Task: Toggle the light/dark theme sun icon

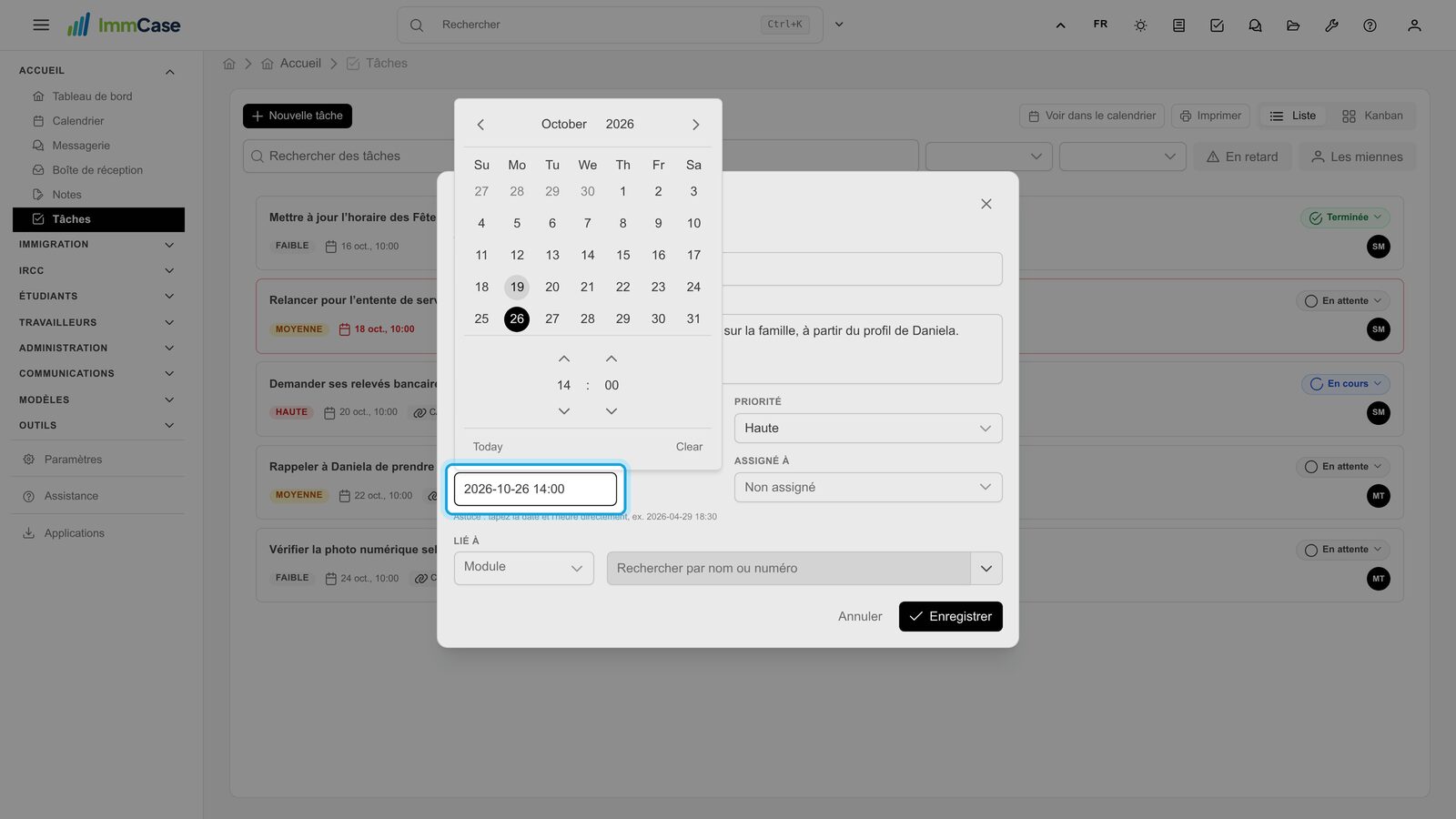Action: click(1140, 25)
